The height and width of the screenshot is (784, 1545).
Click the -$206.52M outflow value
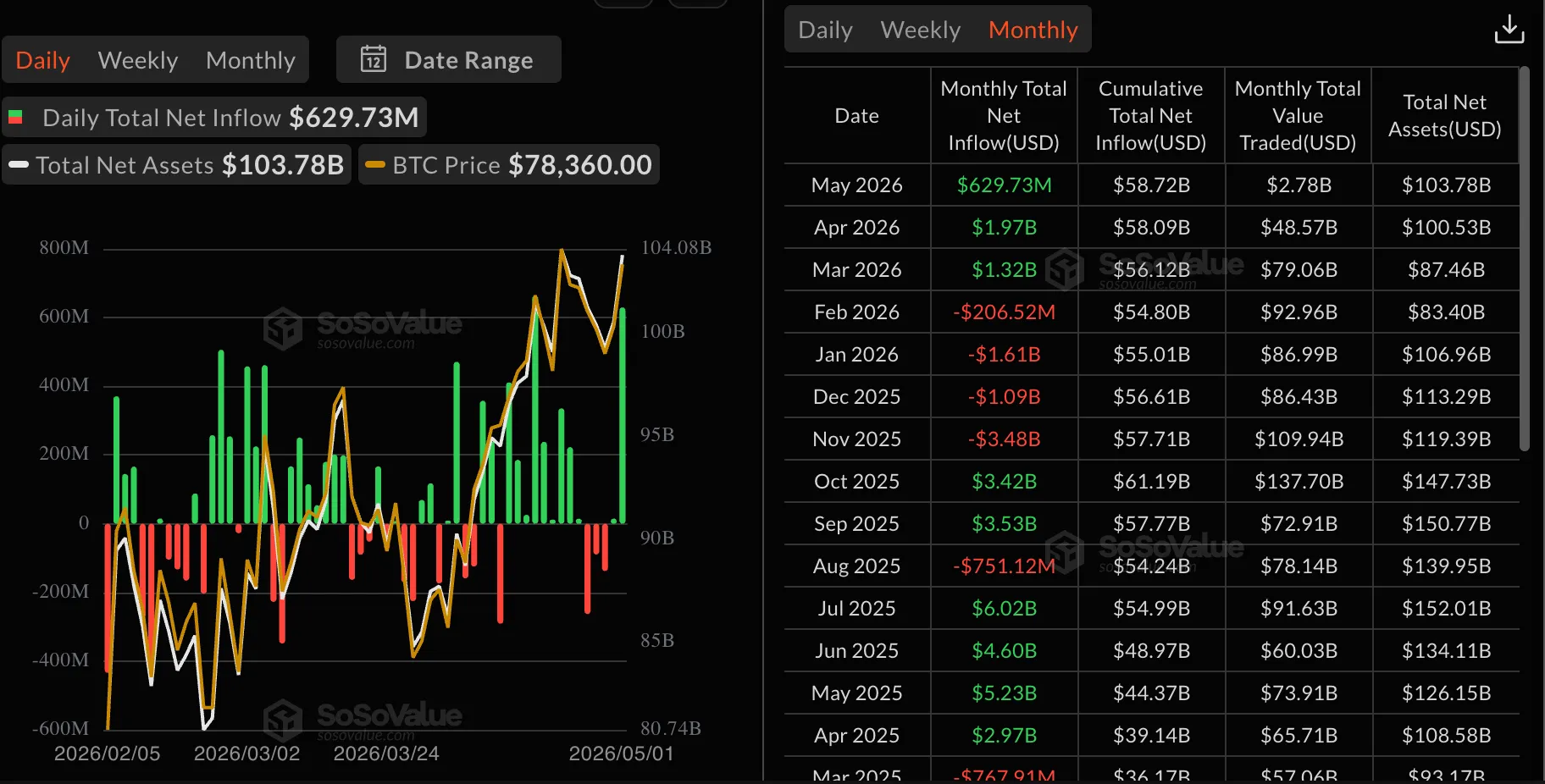[x=1004, y=312]
